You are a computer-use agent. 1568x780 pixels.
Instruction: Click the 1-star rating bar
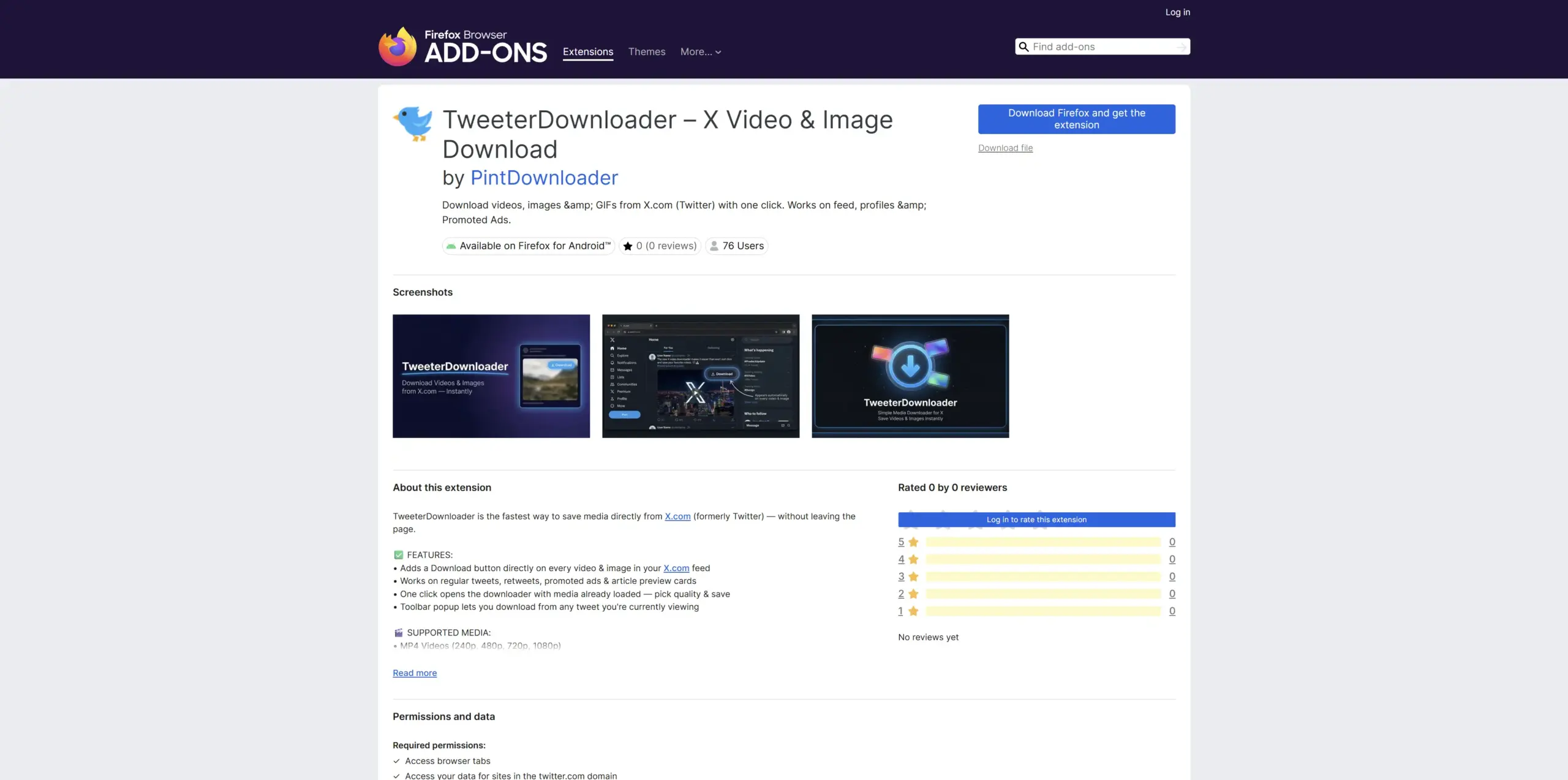1043,611
